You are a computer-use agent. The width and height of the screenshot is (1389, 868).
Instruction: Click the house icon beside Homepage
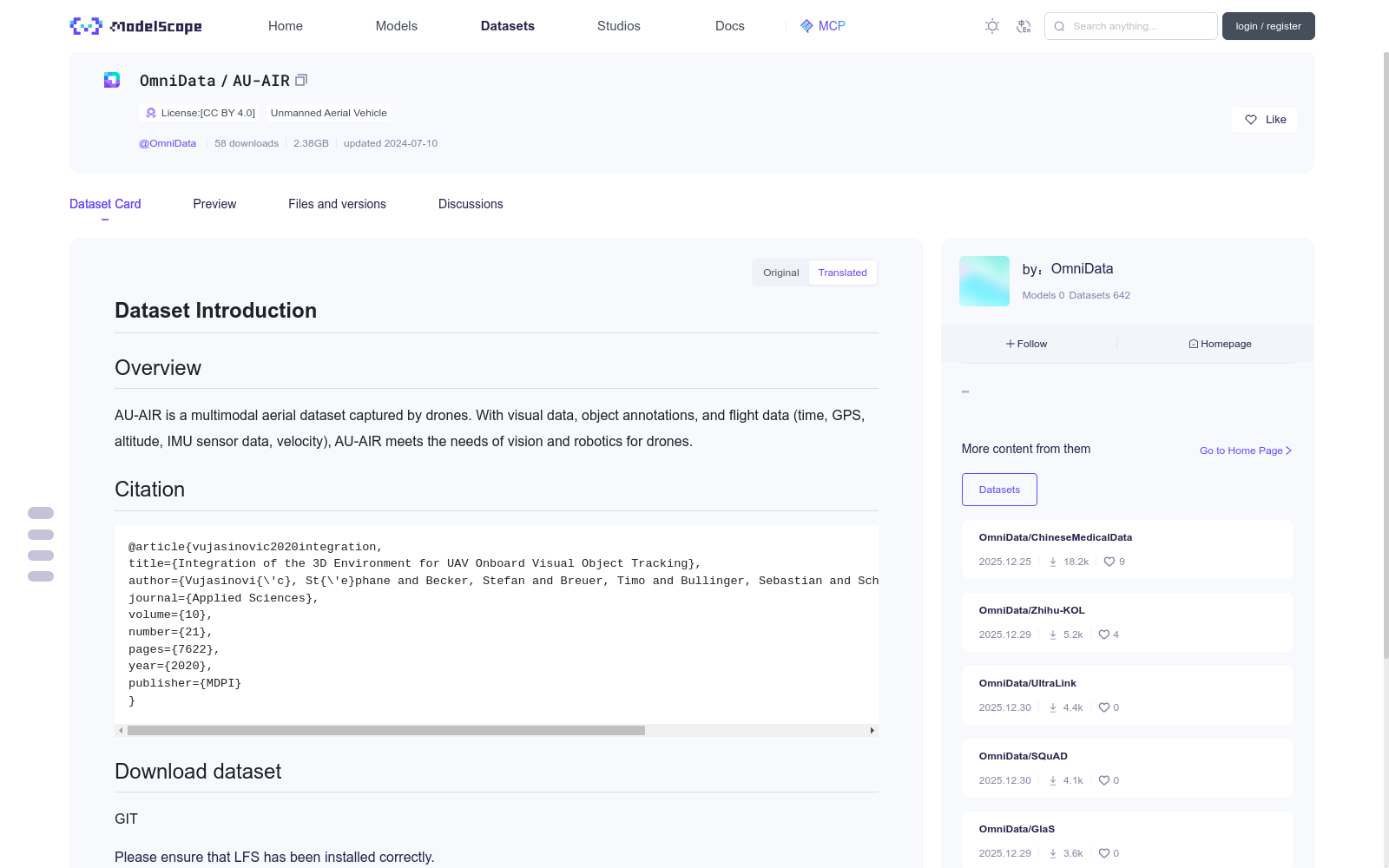coord(1194,344)
